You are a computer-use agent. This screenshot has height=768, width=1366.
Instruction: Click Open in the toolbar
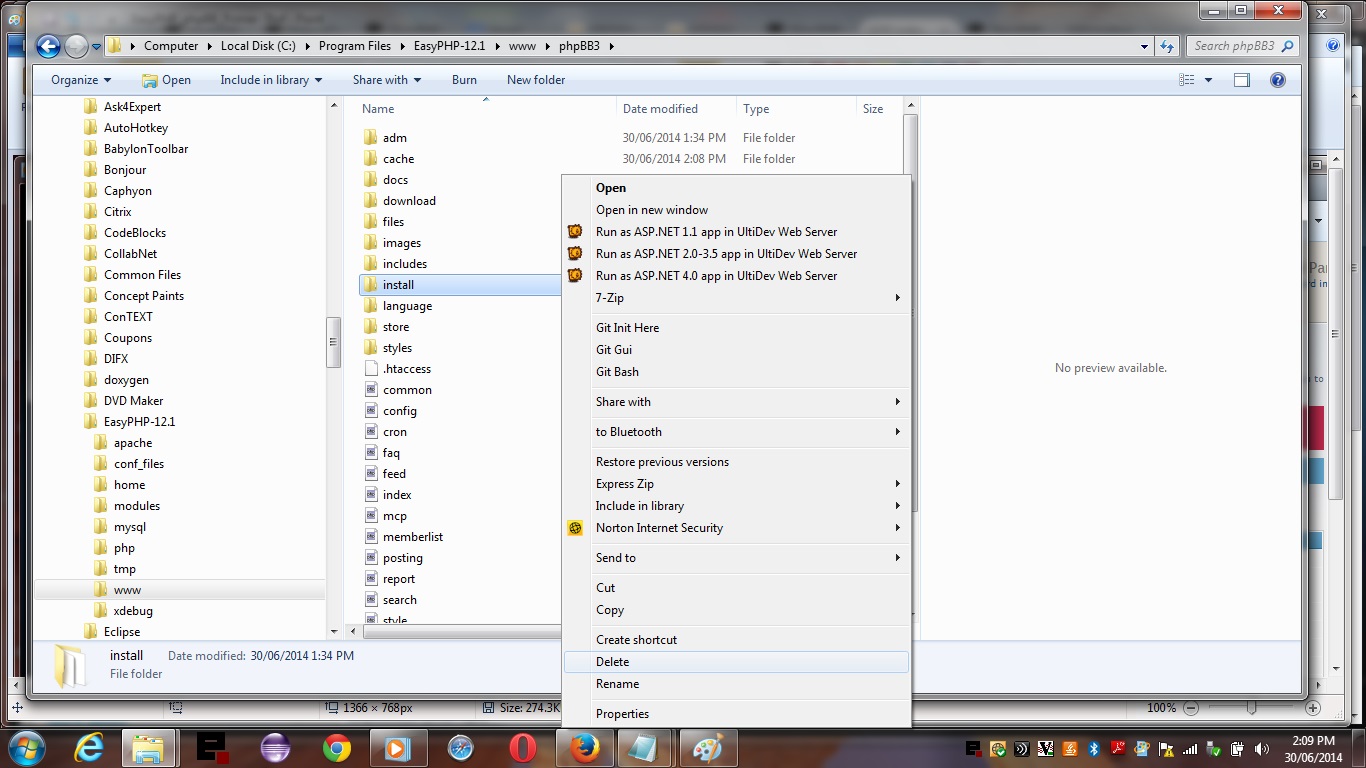tap(166, 80)
